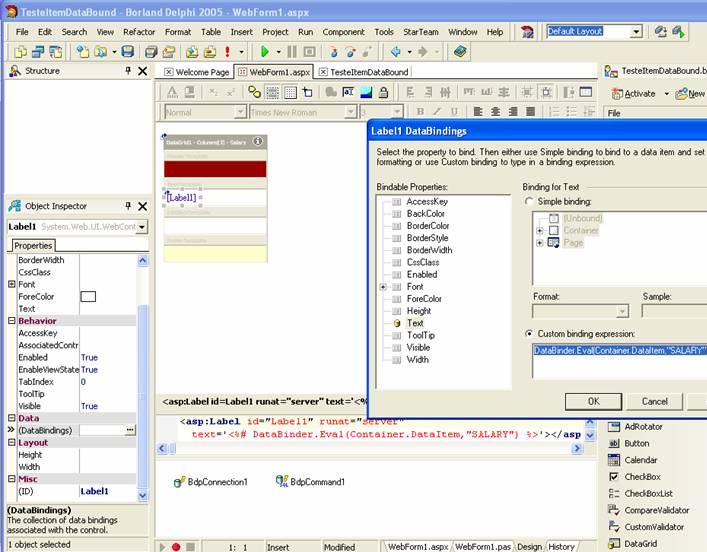Collapse the Behavior category
The height and width of the screenshot is (552, 707).
[x=12, y=321]
